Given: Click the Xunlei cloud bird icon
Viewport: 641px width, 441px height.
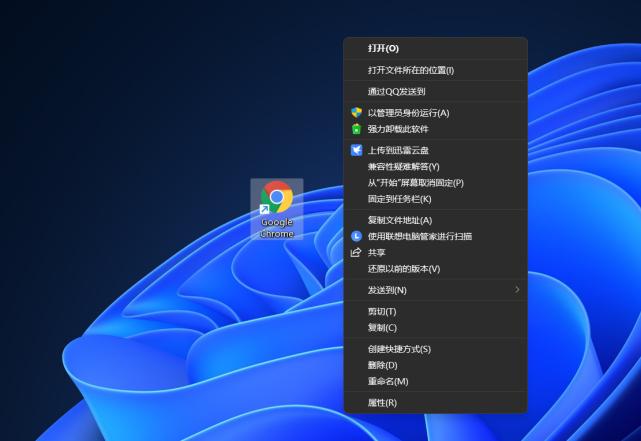Looking at the screenshot, I should 356,150.
